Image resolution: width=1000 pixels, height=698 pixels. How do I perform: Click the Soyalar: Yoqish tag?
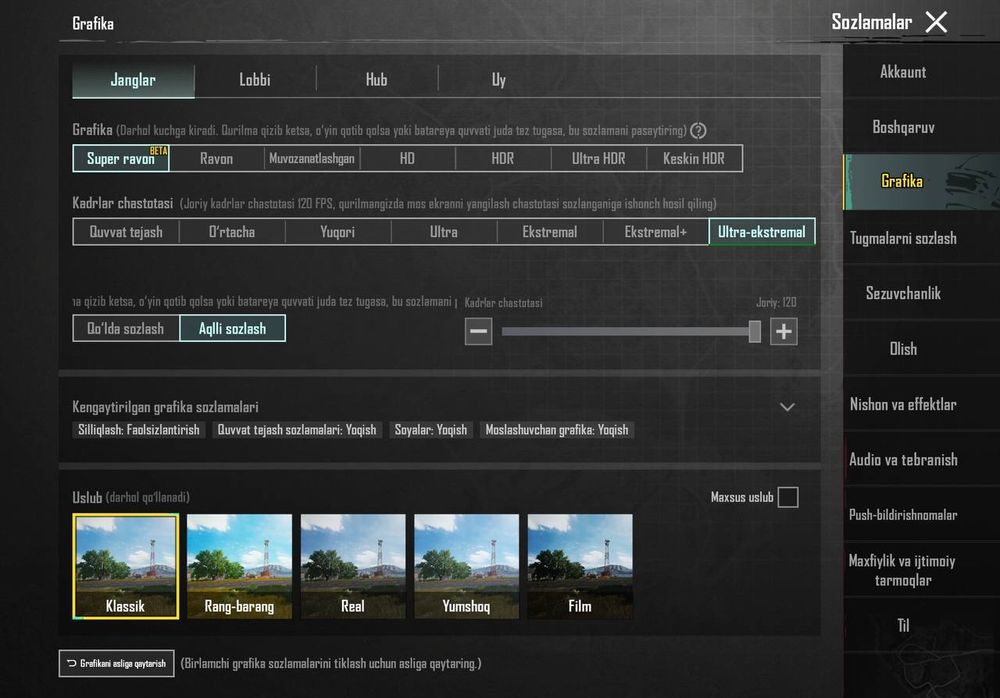[x=431, y=430]
